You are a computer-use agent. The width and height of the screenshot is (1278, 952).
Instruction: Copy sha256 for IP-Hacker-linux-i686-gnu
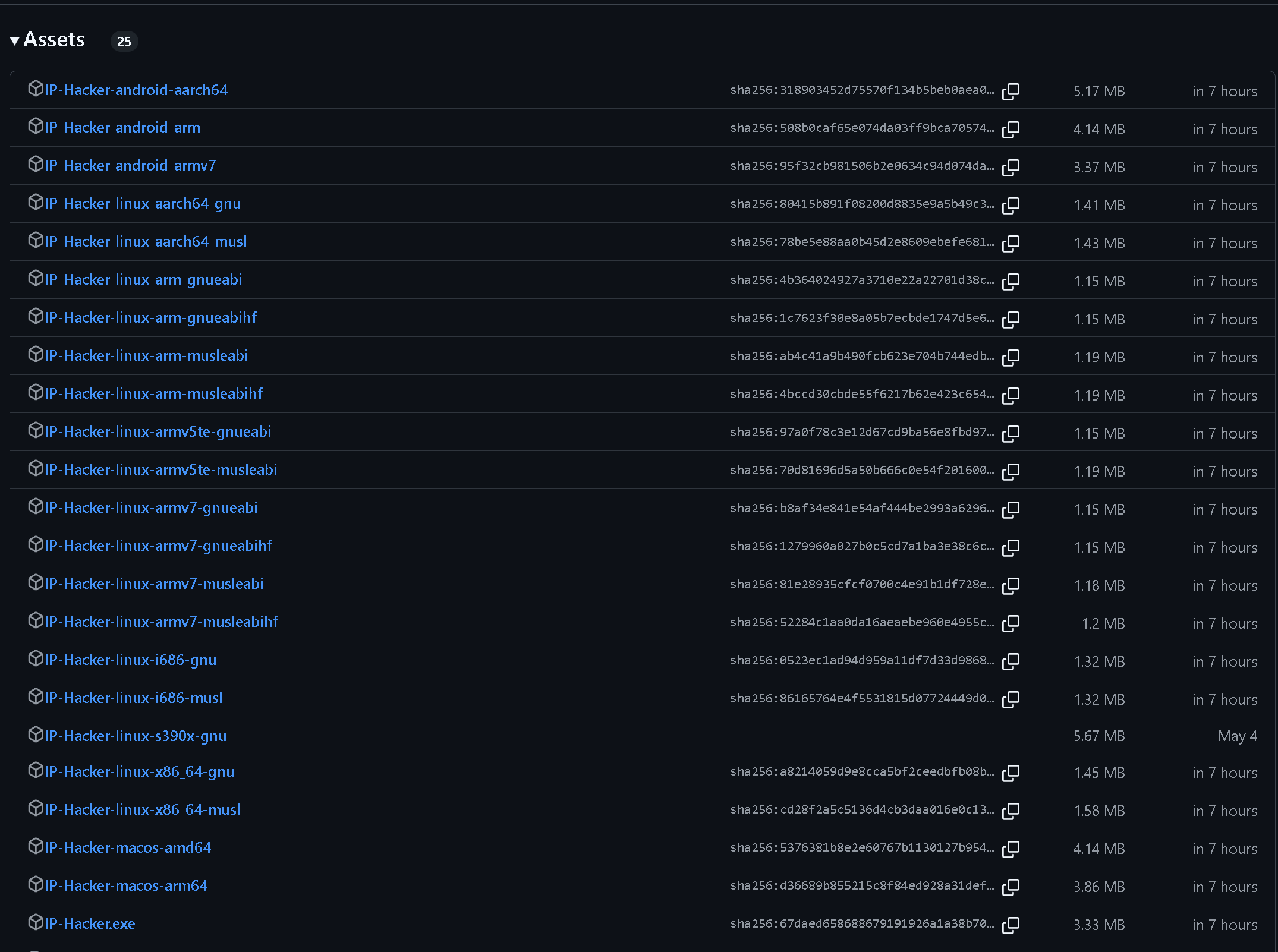click(x=1011, y=661)
